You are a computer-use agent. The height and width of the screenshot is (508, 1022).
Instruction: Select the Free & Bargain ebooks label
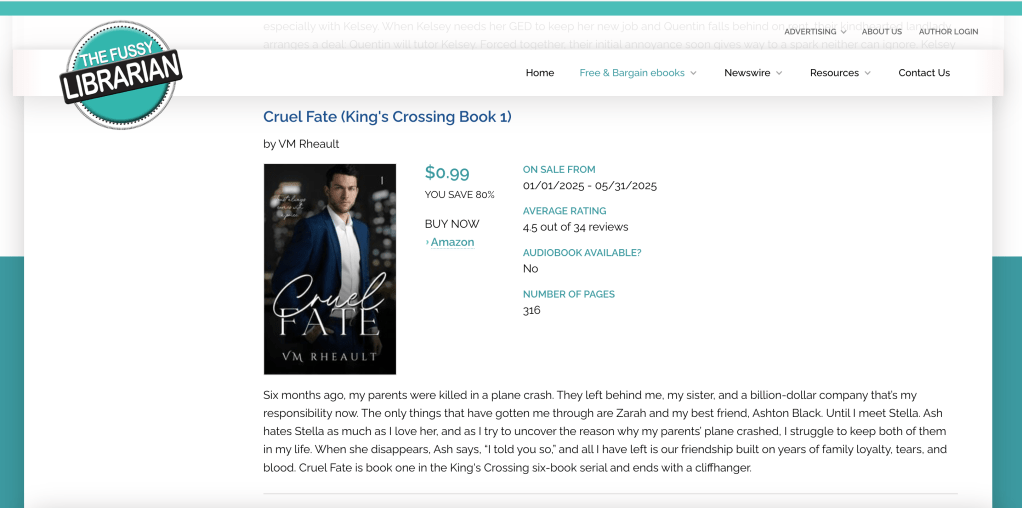tap(632, 73)
